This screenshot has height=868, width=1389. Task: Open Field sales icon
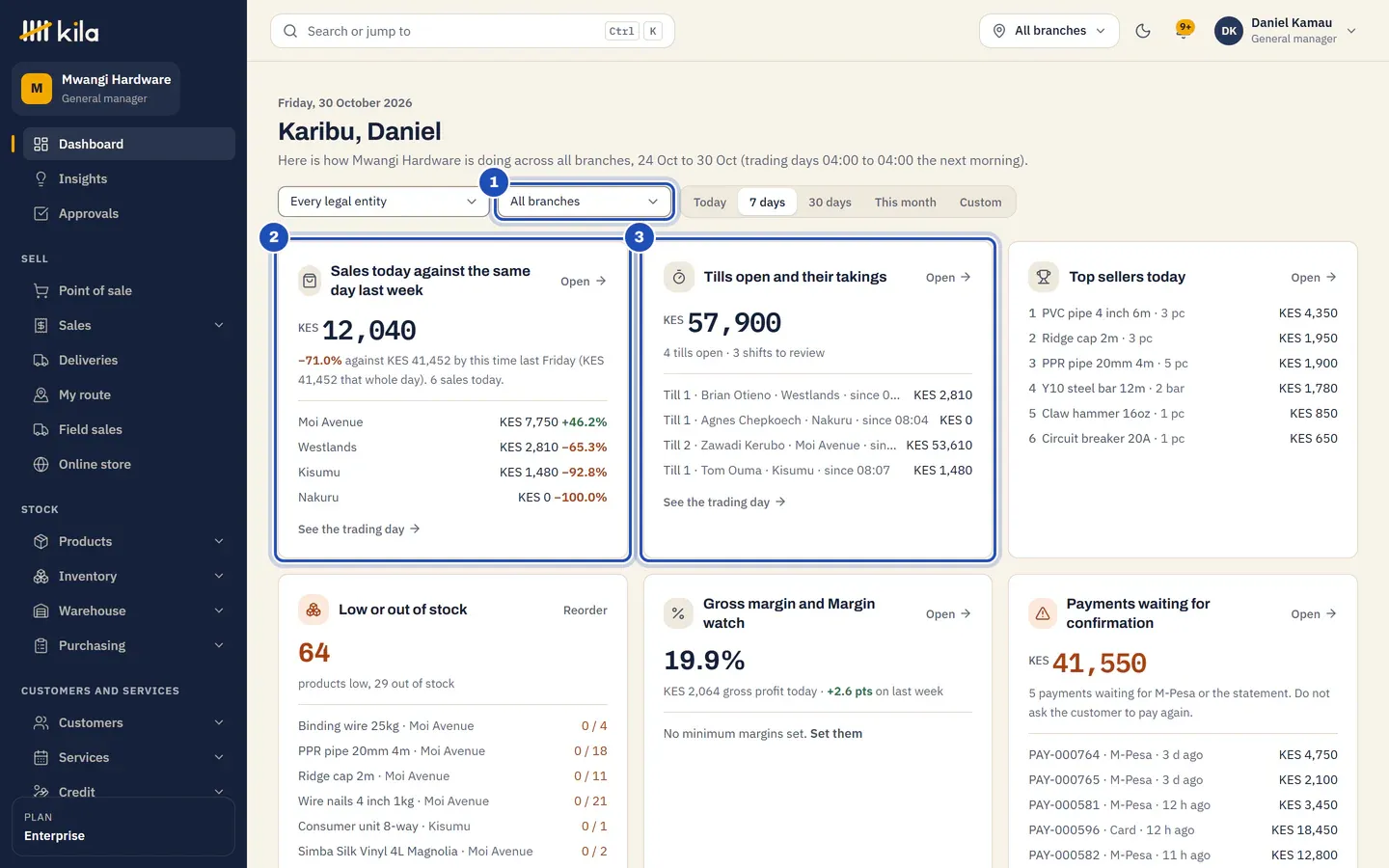(41, 429)
